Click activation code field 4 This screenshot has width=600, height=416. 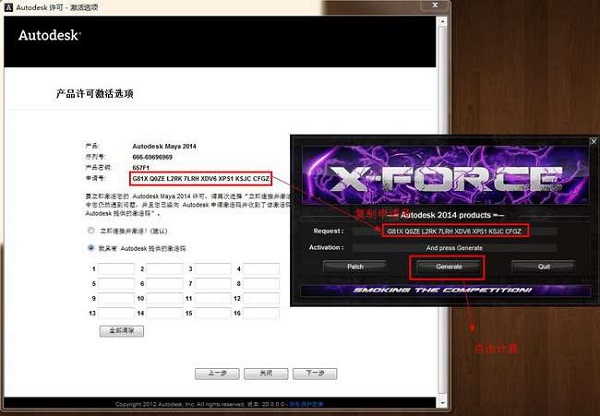click(x=261, y=269)
